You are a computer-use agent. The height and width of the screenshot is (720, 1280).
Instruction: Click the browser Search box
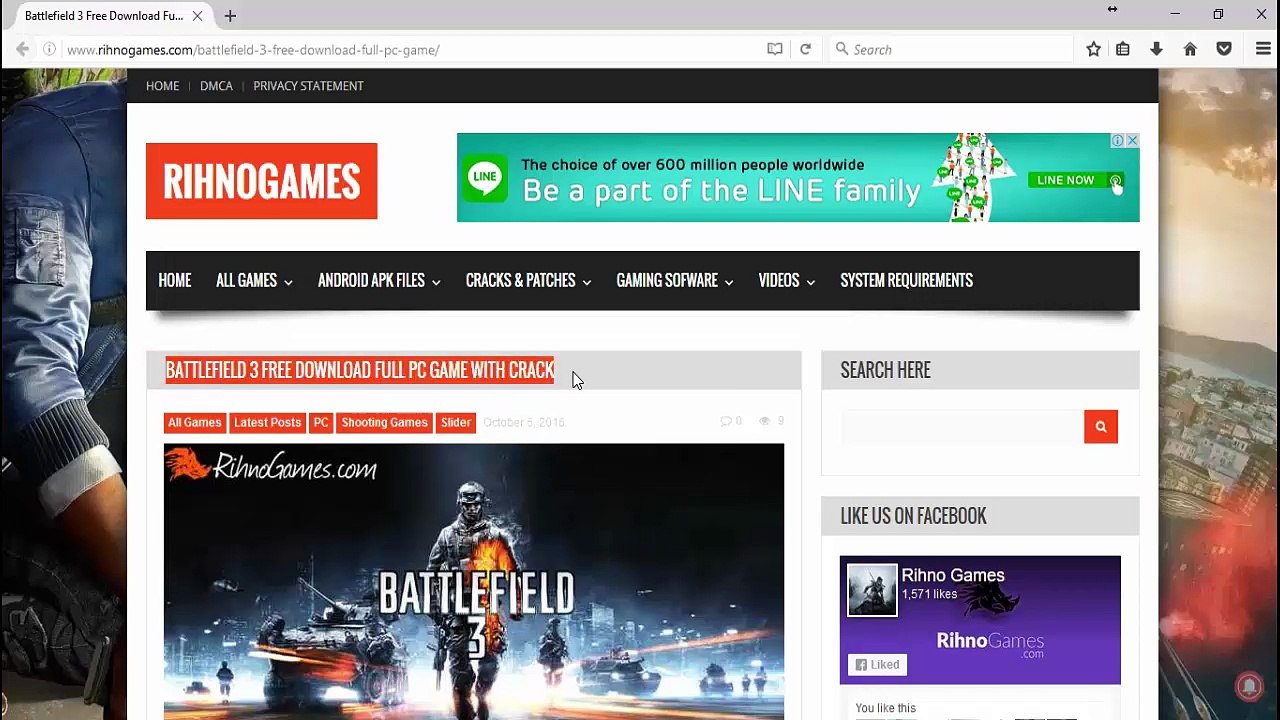click(950, 49)
